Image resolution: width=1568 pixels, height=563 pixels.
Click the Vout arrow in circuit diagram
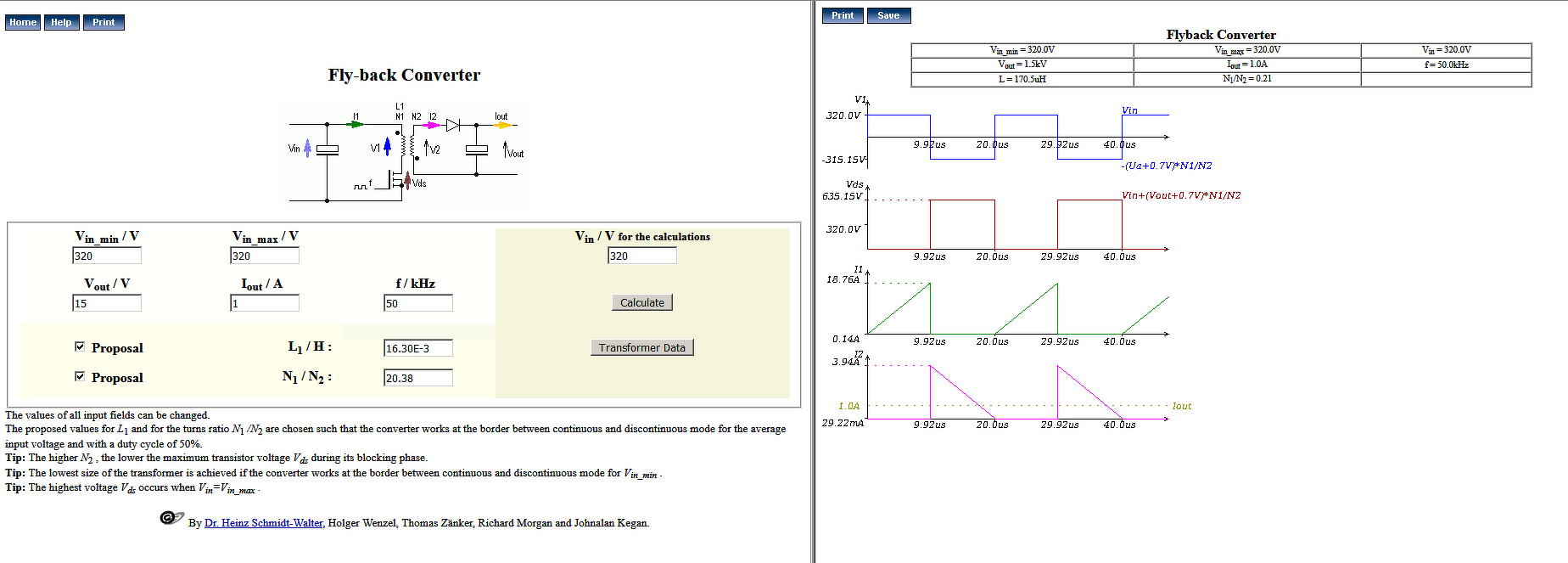(506, 149)
